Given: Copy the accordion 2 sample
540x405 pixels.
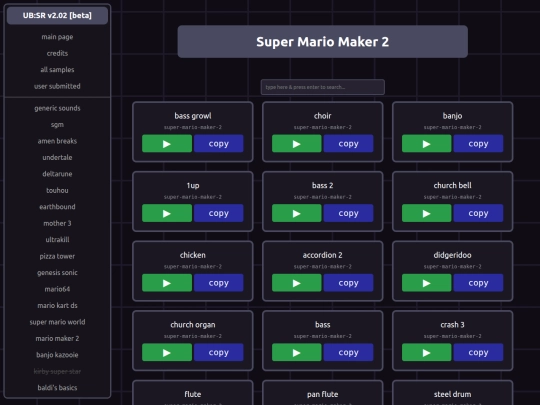Looking at the screenshot, I should (x=349, y=283).
